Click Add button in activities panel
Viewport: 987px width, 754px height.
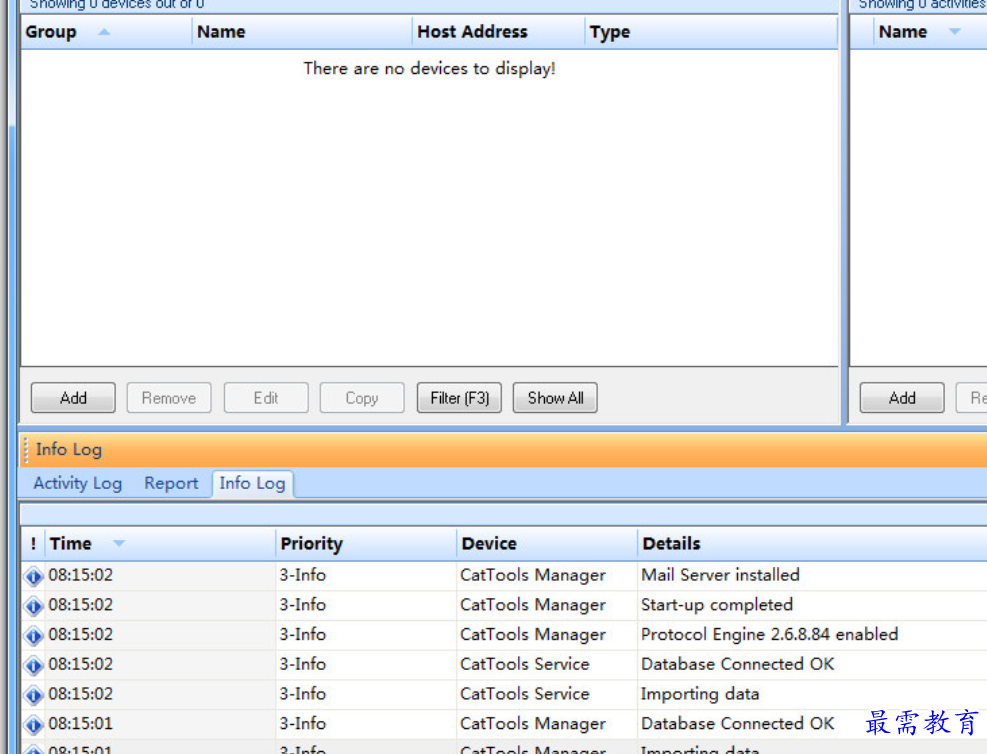(902, 398)
